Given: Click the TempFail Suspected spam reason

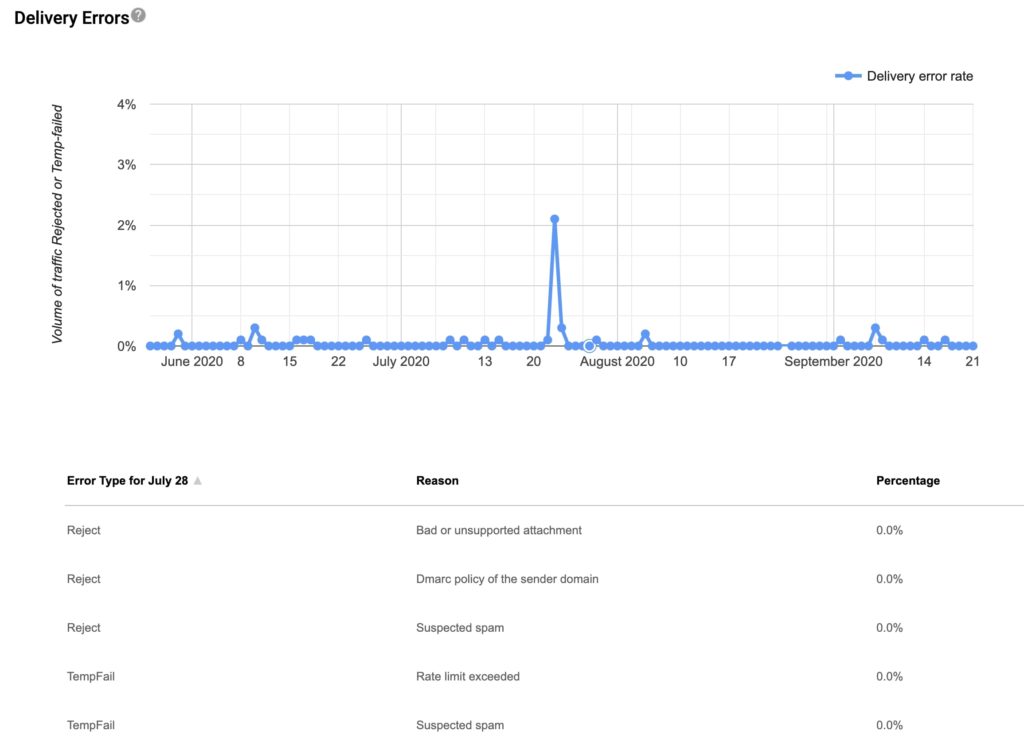Looking at the screenshot, I should pyautogui.click(x=459, y=725).
